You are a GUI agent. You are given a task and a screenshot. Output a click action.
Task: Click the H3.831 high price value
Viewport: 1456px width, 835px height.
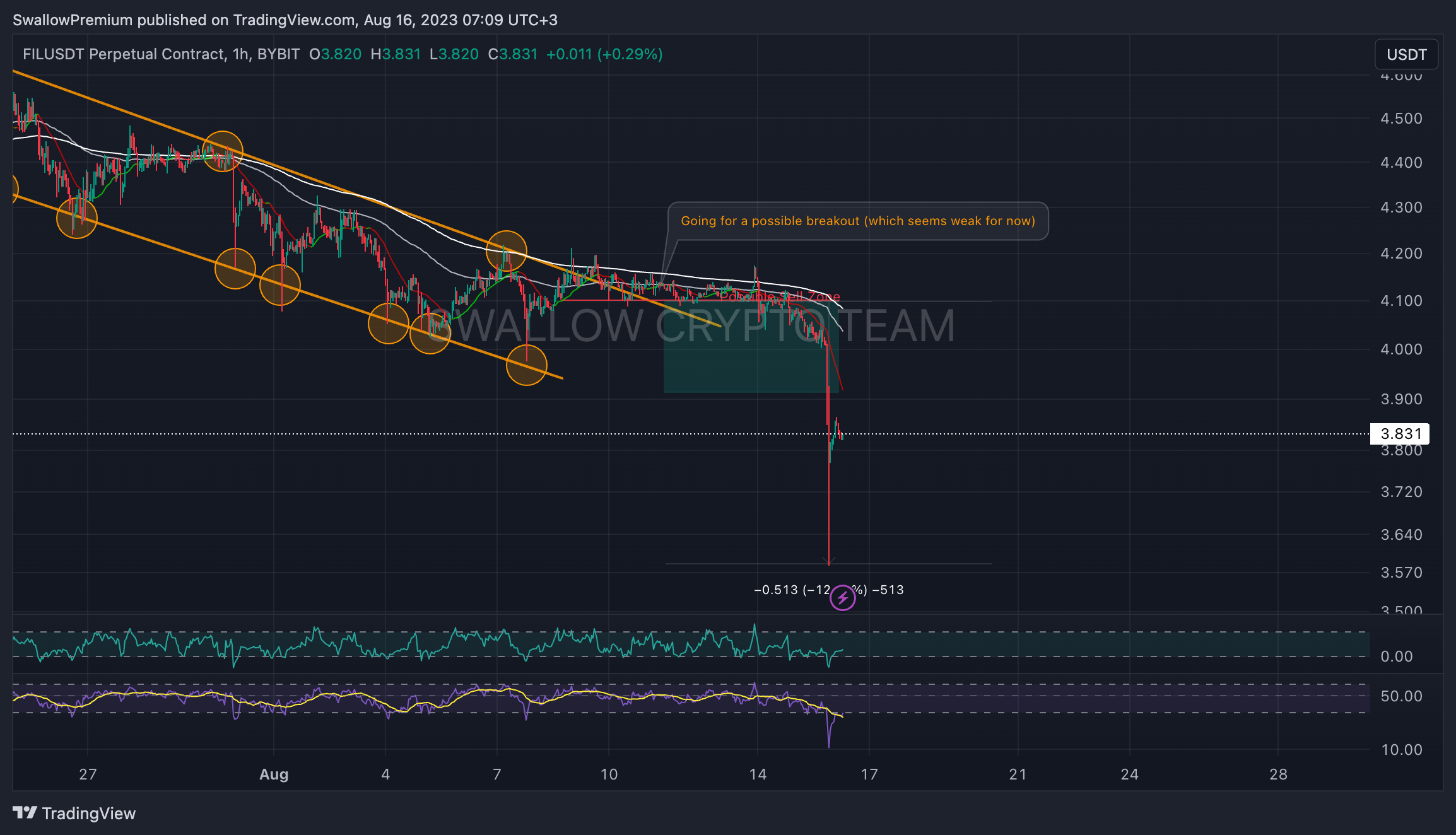pyautogui.click(x=396, y=54)
